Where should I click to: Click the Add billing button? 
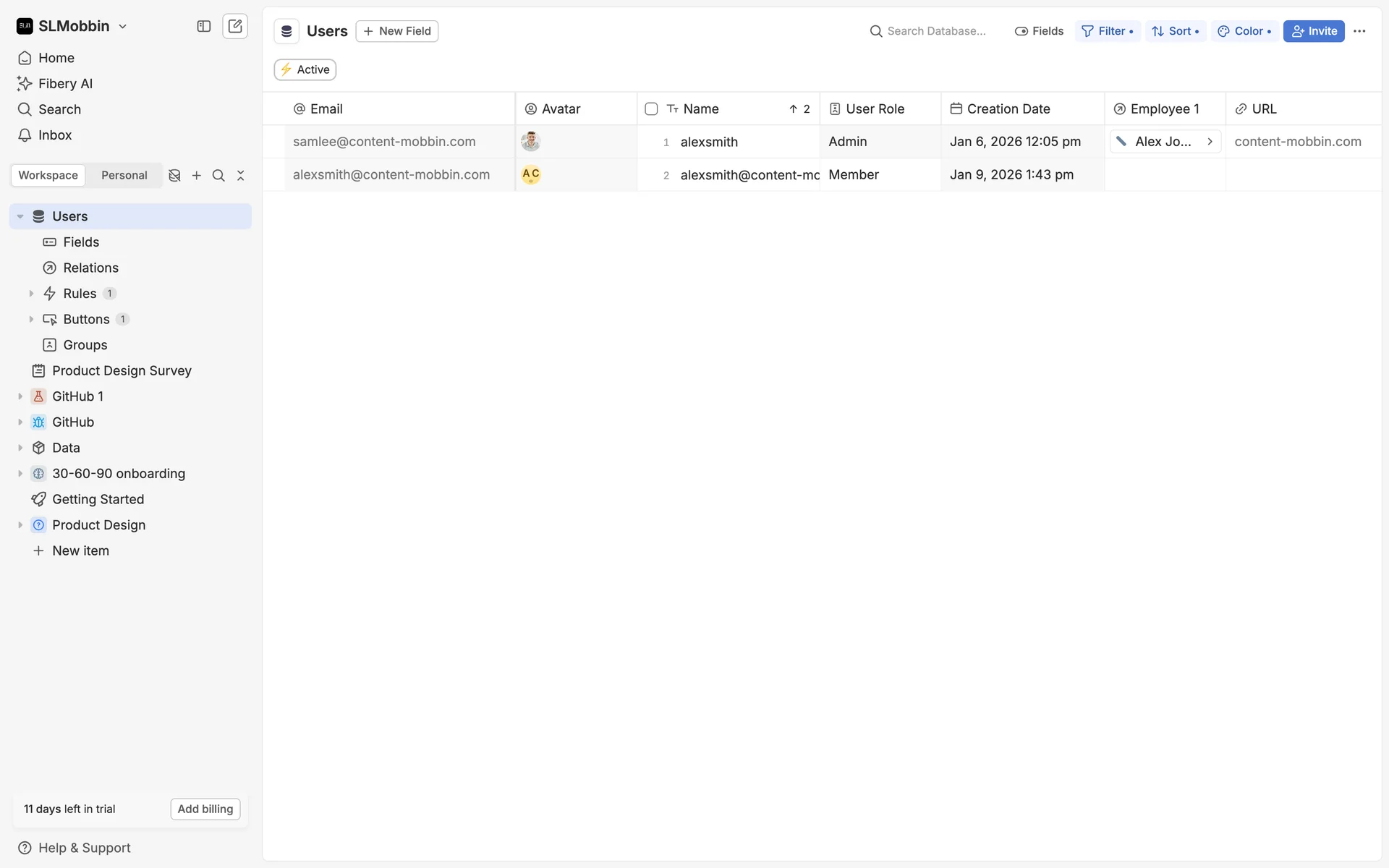[205, 809]
